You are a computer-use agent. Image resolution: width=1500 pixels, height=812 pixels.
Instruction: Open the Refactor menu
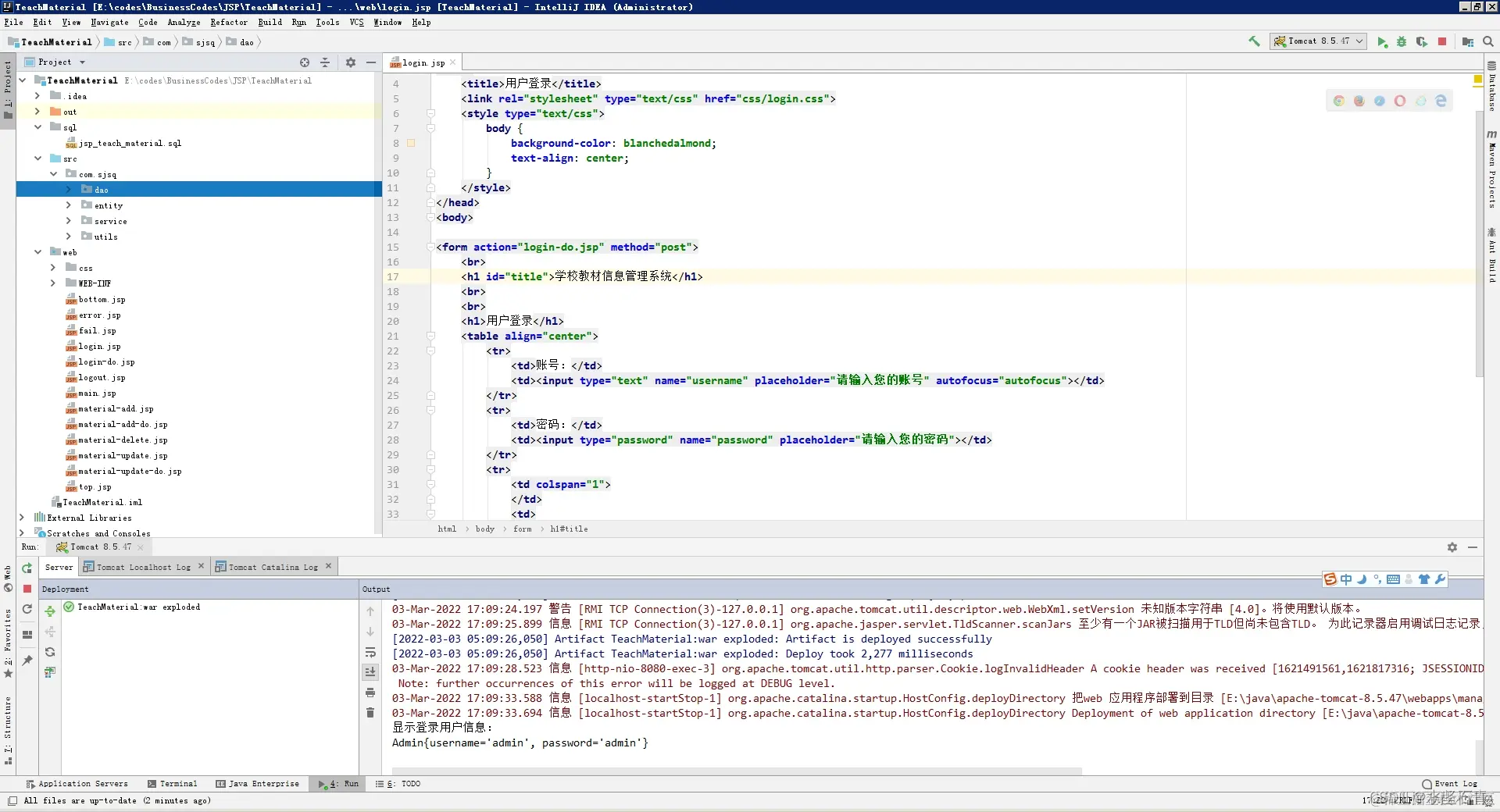coord(228,23)
